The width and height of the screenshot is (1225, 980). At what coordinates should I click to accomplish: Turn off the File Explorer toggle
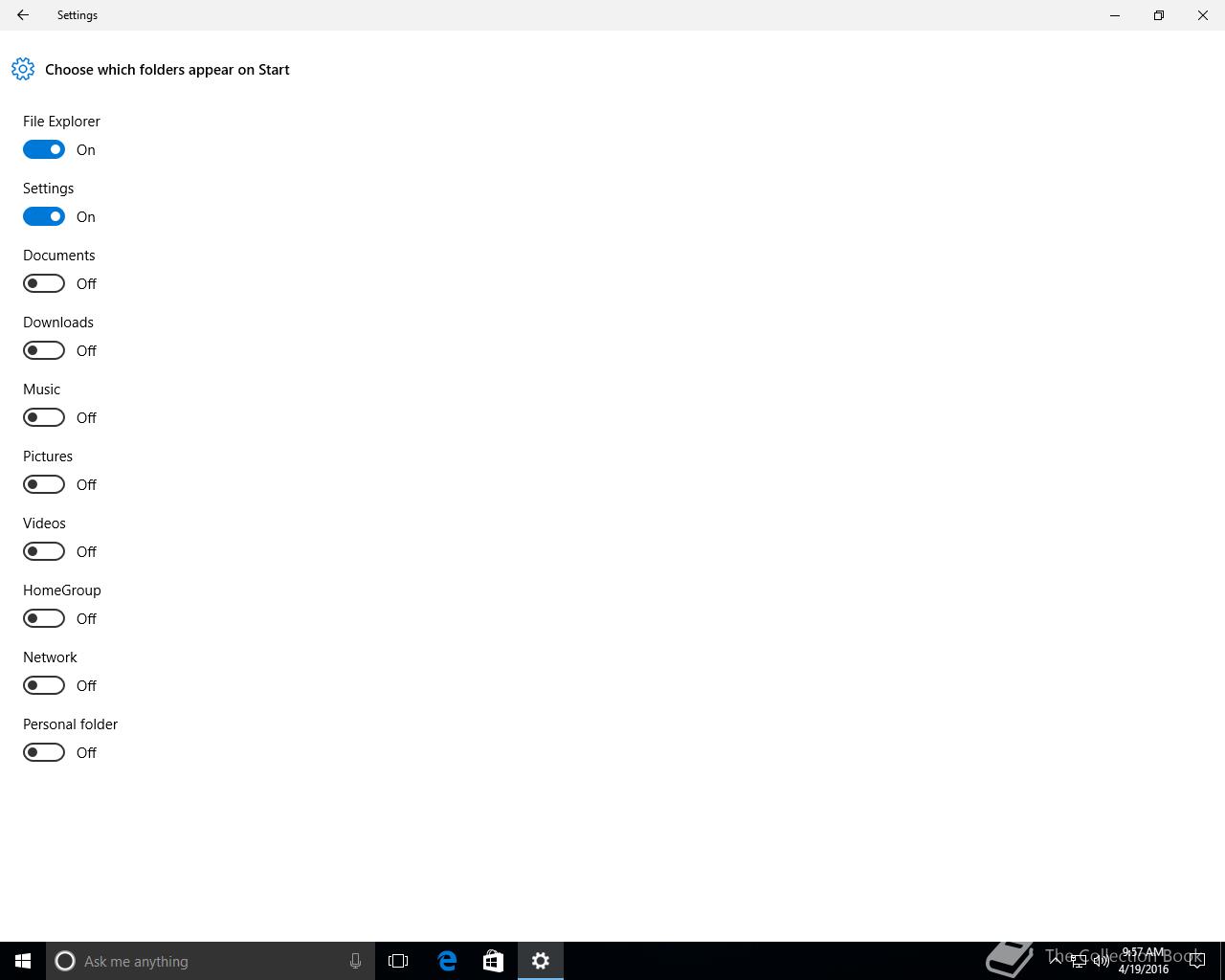pos(44,149)
